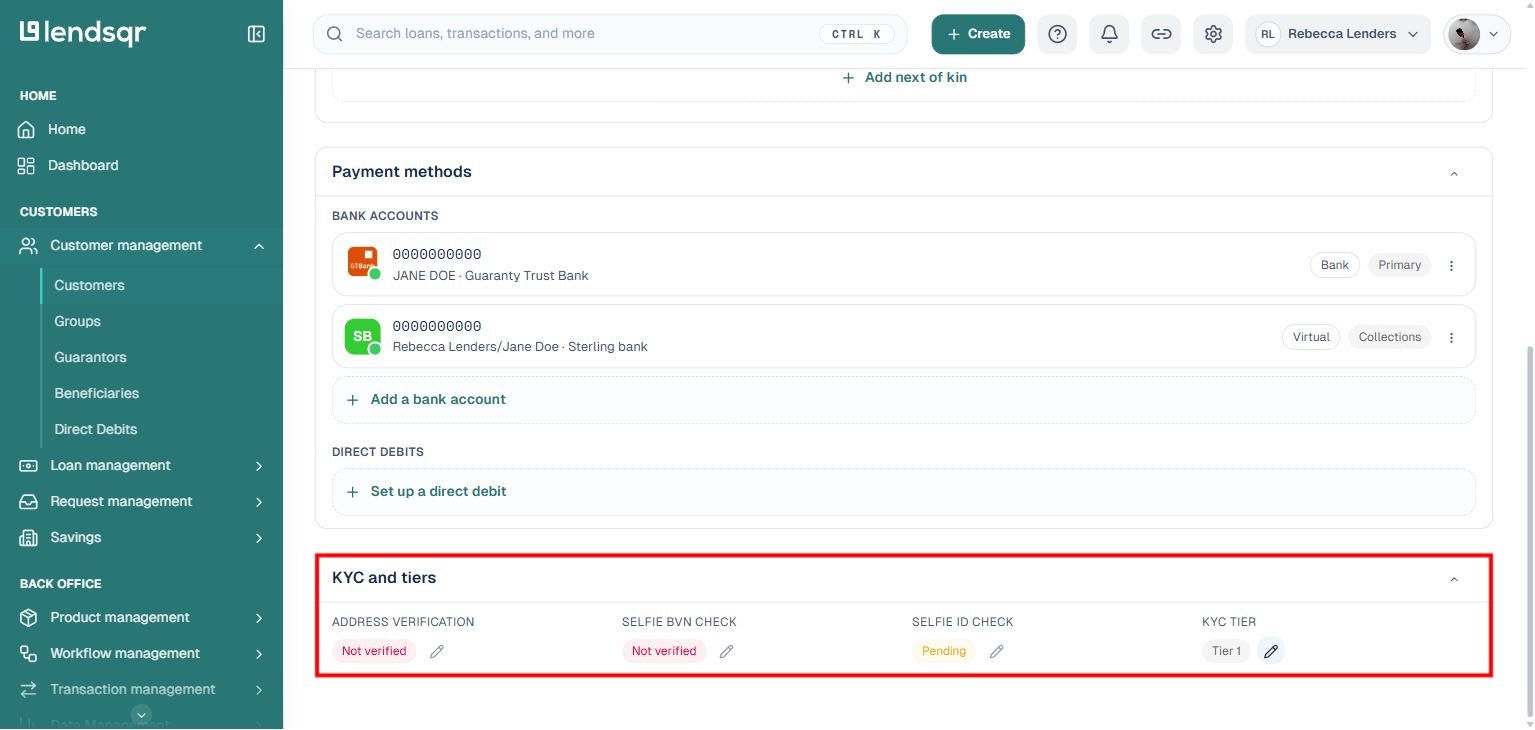The height and width of the screenshot is (730, 1535).
Task: Edit address verification status pencil
Action: [x=437, y=651]
